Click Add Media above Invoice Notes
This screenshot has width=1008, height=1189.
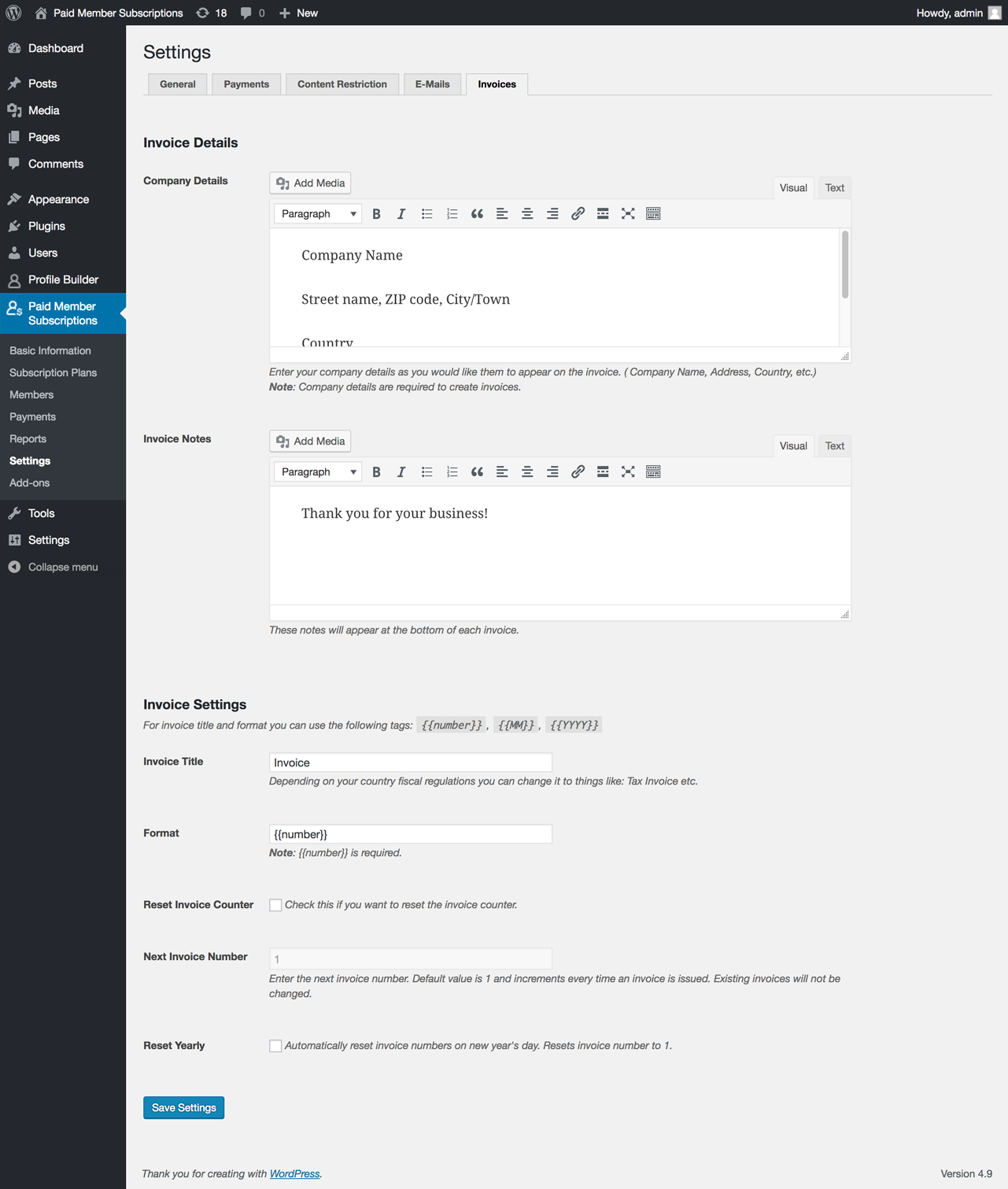tap(310, 441)
